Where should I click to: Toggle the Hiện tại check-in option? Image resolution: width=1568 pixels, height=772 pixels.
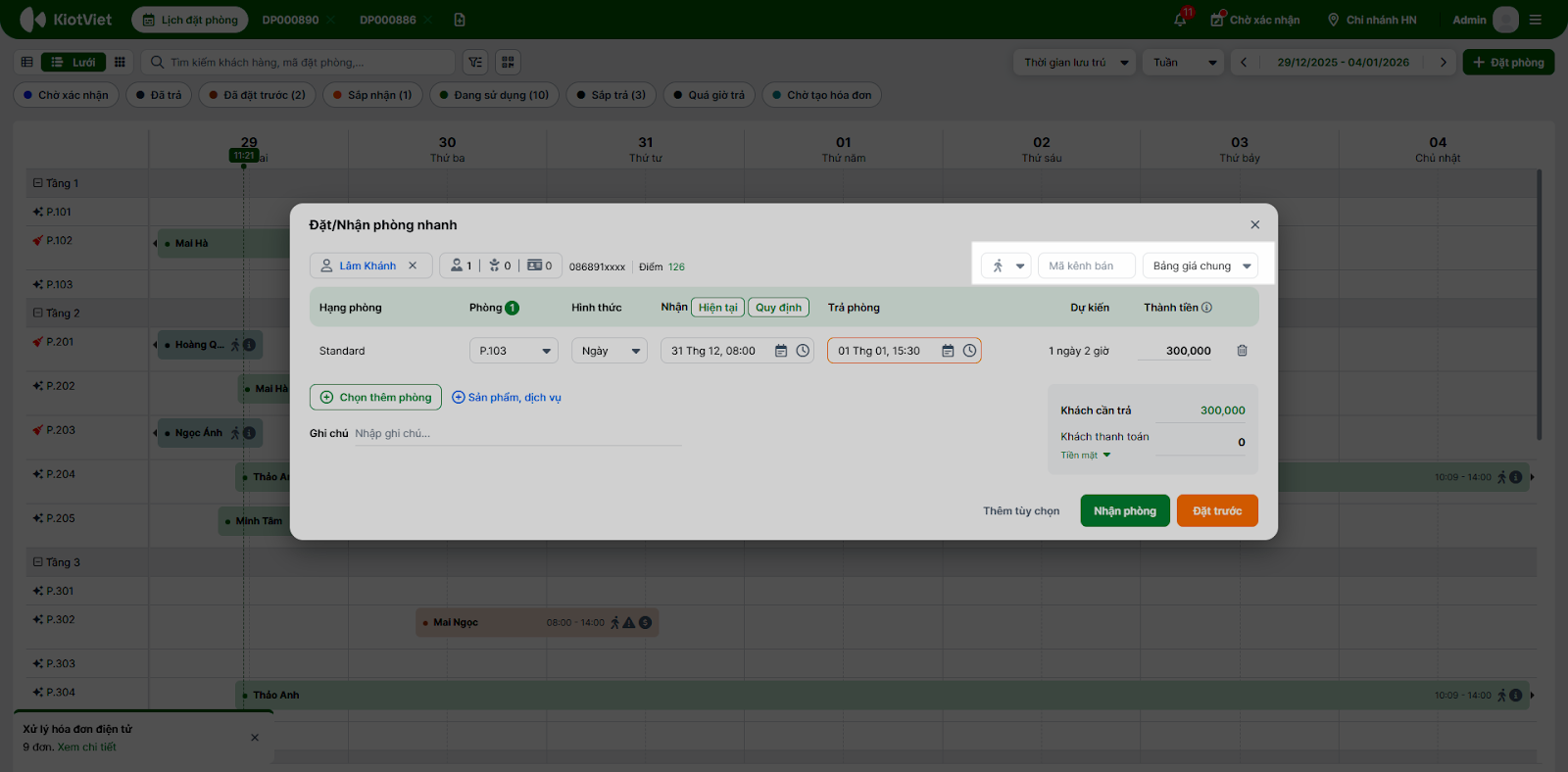717,308
